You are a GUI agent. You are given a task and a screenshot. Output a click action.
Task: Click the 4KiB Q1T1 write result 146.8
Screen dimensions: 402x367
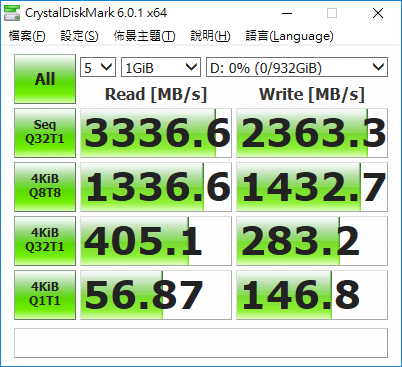coord(312,295)
